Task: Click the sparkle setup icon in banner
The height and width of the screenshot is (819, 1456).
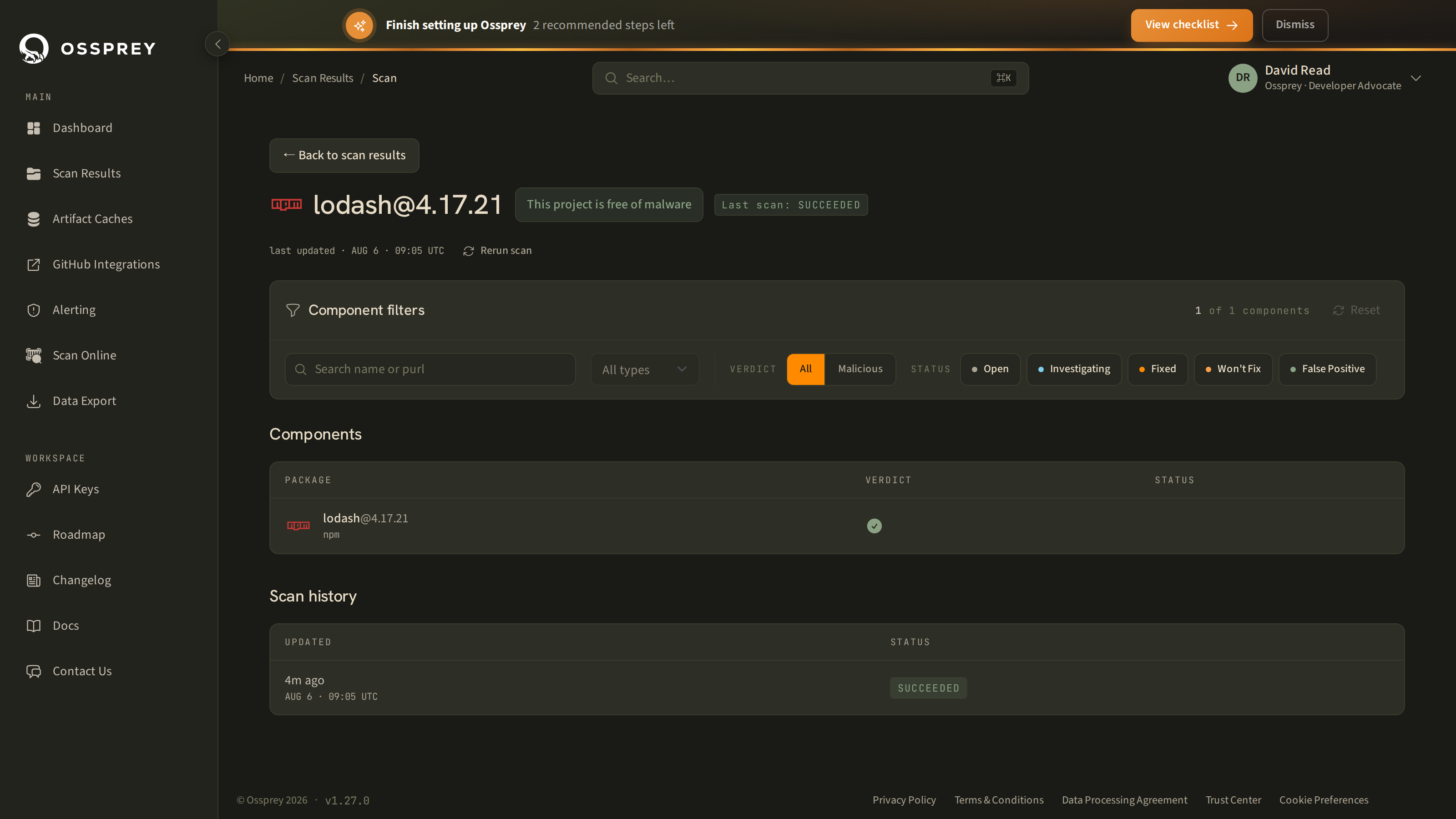Action: (359, 25)
